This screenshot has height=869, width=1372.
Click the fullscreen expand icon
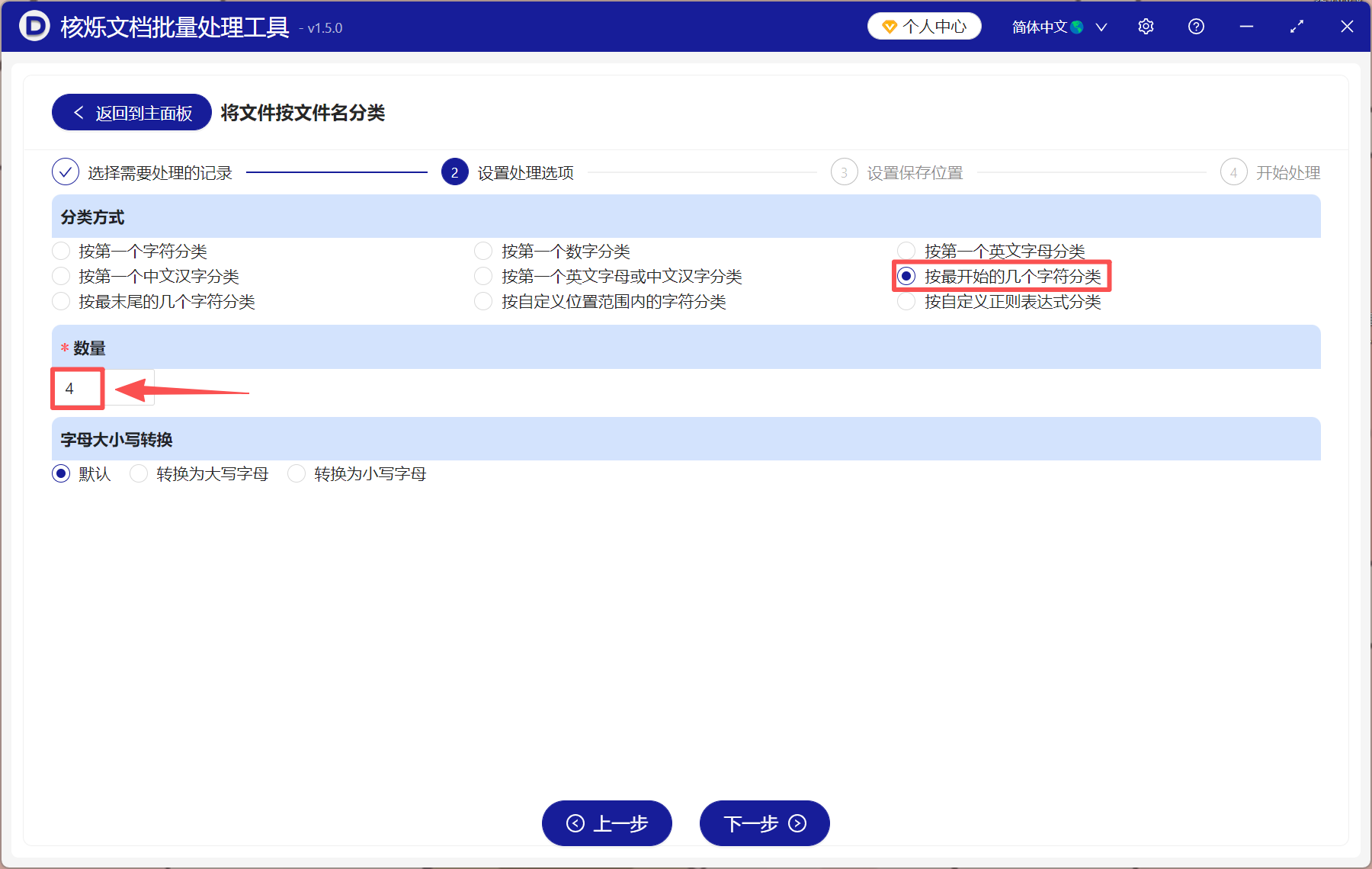1297,26
